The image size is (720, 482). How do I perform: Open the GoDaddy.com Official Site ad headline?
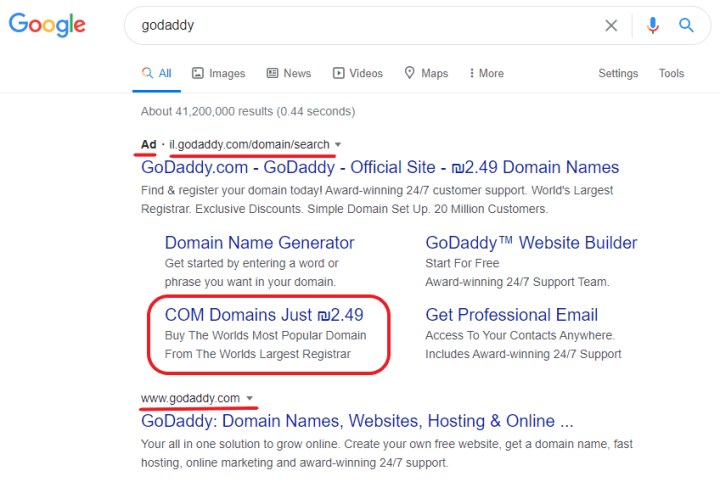click(x=380, y=167)
